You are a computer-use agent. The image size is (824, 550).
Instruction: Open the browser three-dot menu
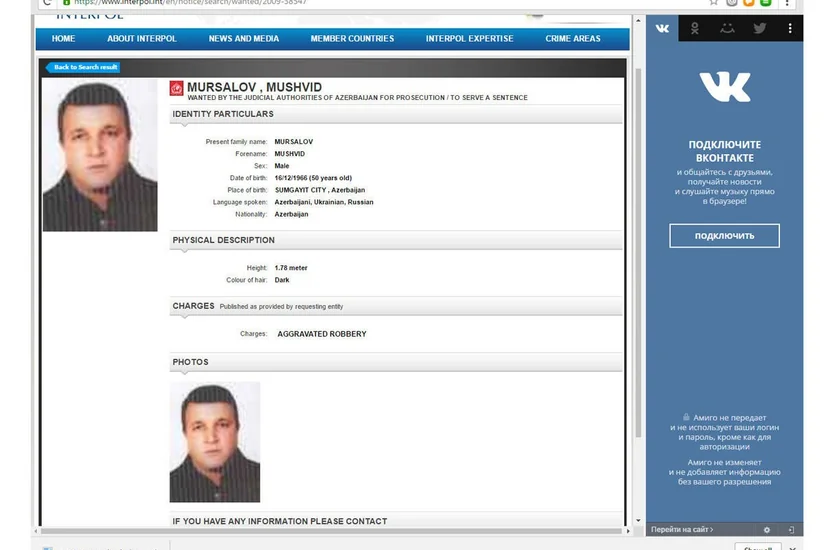(787, 3)
